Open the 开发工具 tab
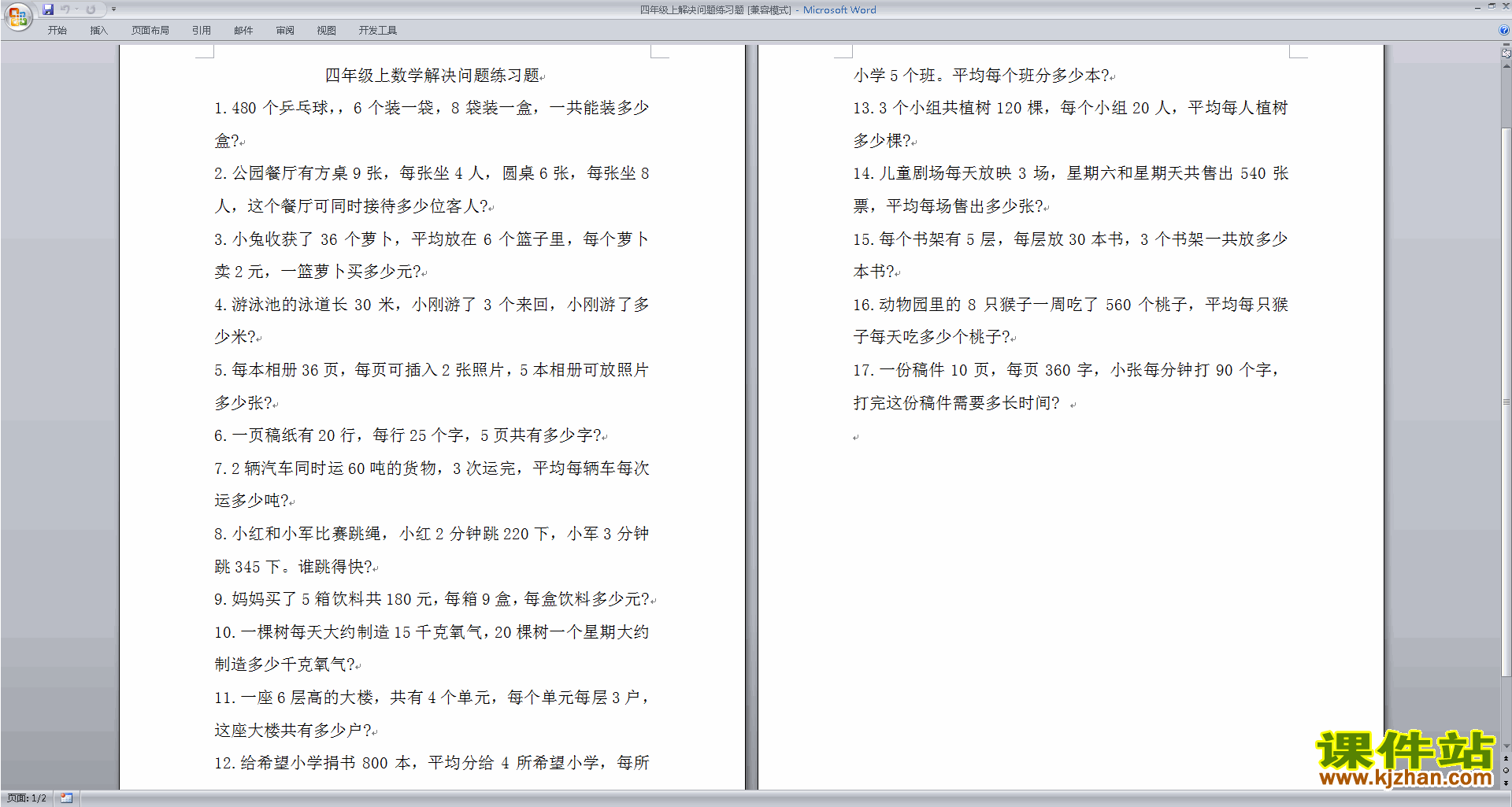Screen dimensions: 1512x807 pyautogui.click(x=377, y=30)
